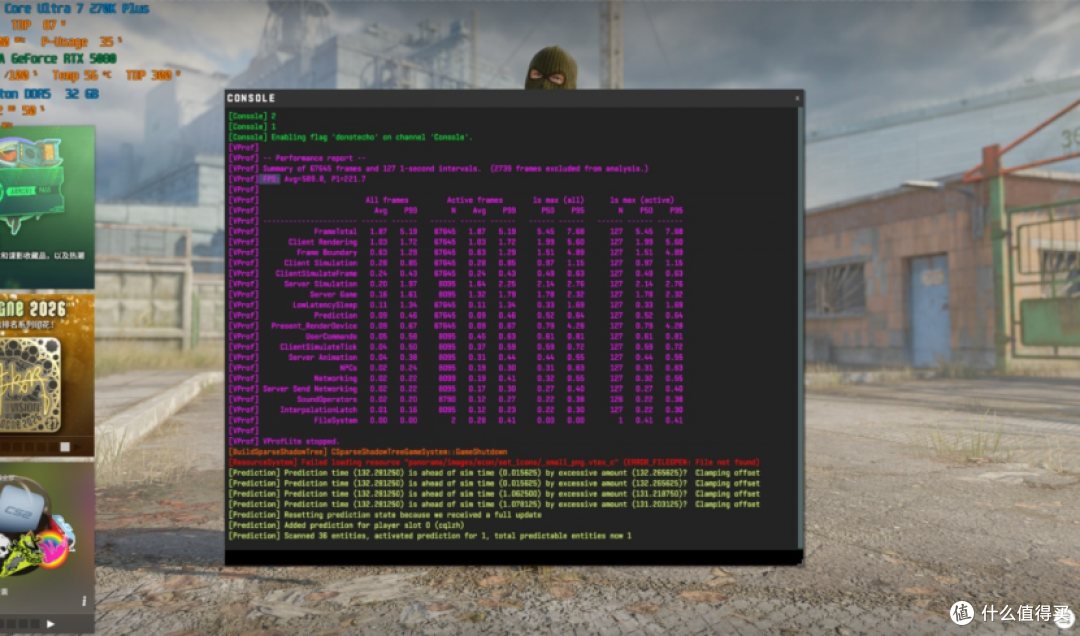Click the console command input field

(x=513, y=556)
